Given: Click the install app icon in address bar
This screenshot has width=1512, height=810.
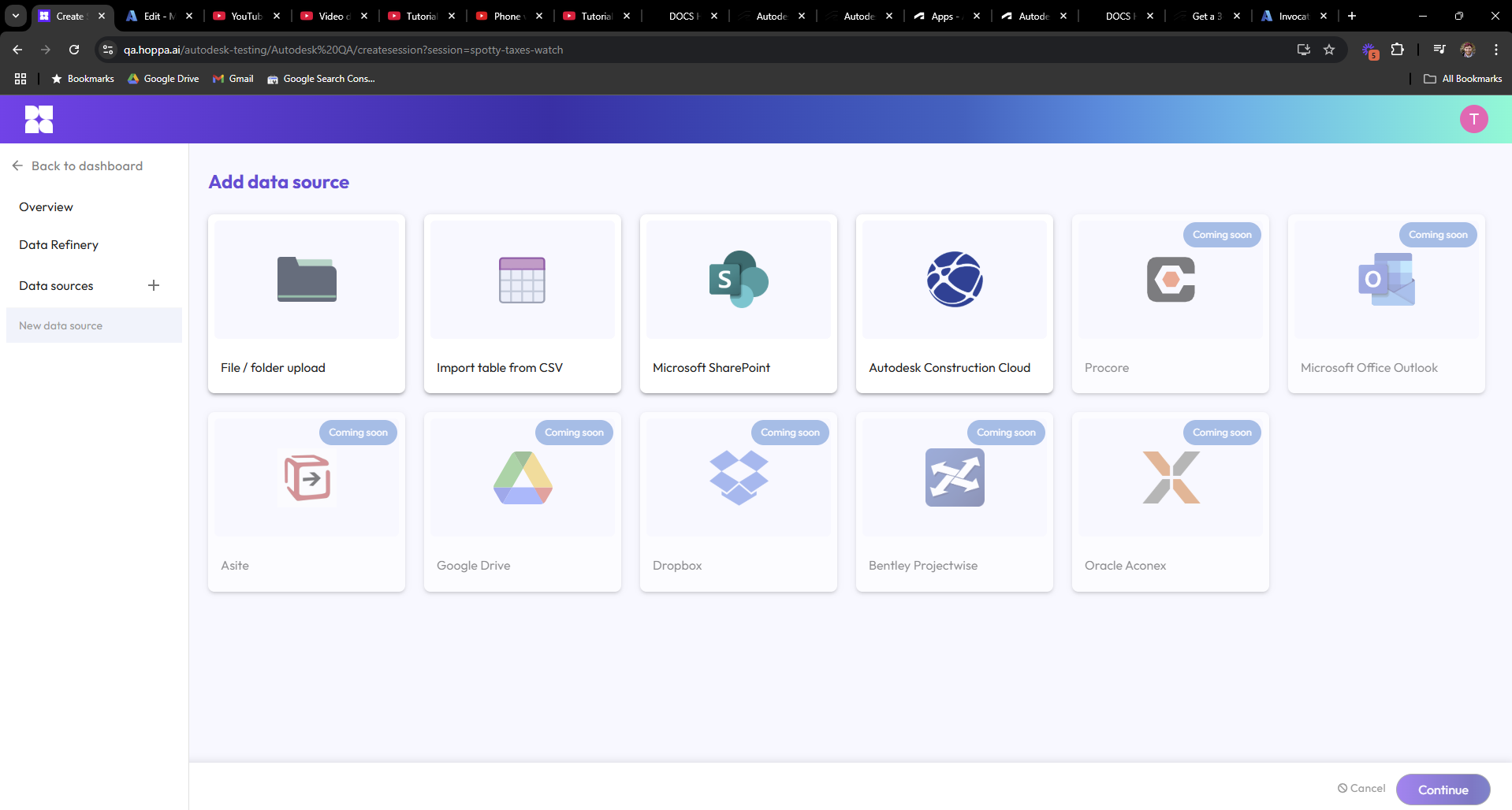Looking at the screenshot, I should click(1304, 50).
